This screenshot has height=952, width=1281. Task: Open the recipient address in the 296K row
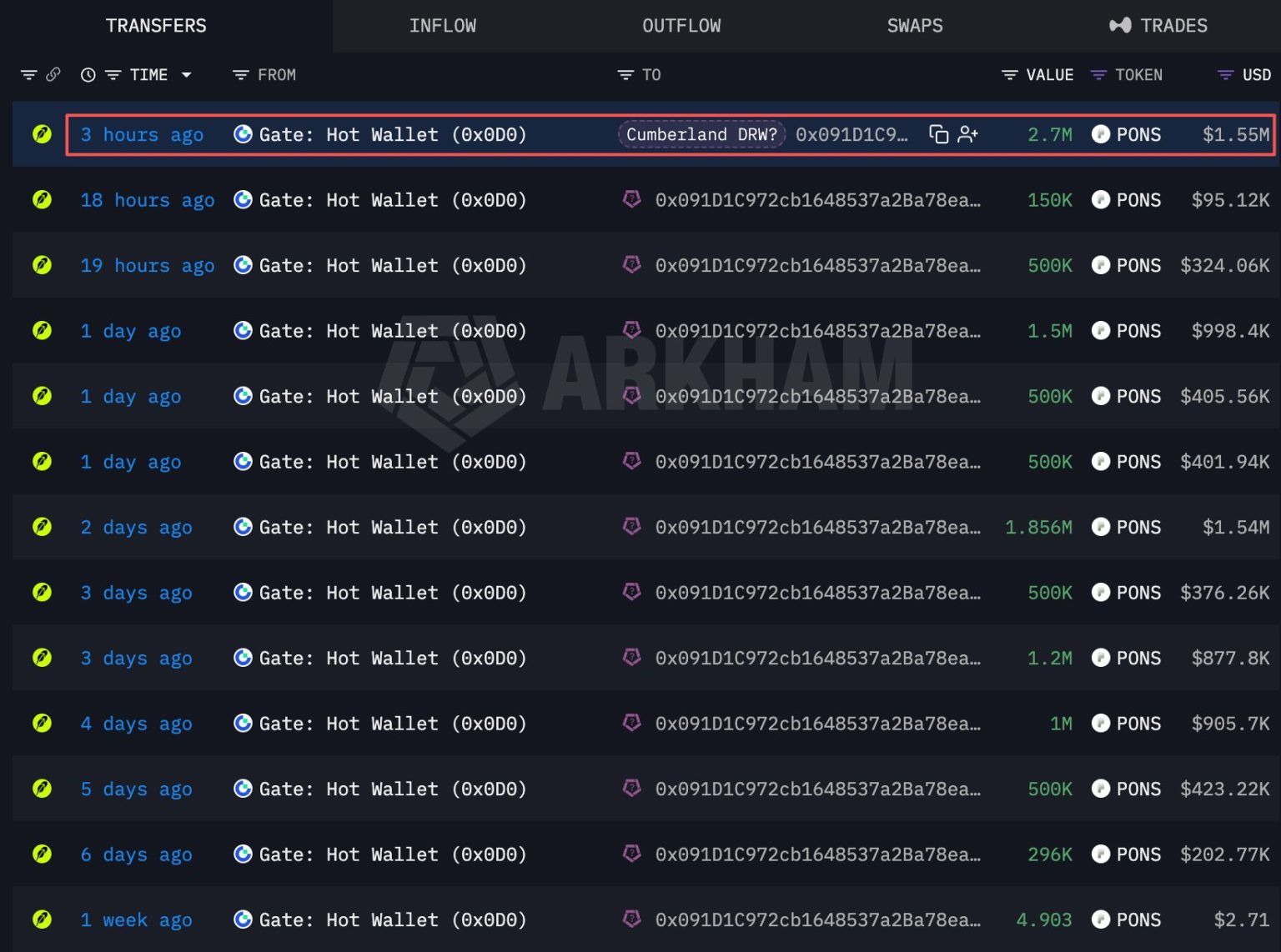(818, 854)
